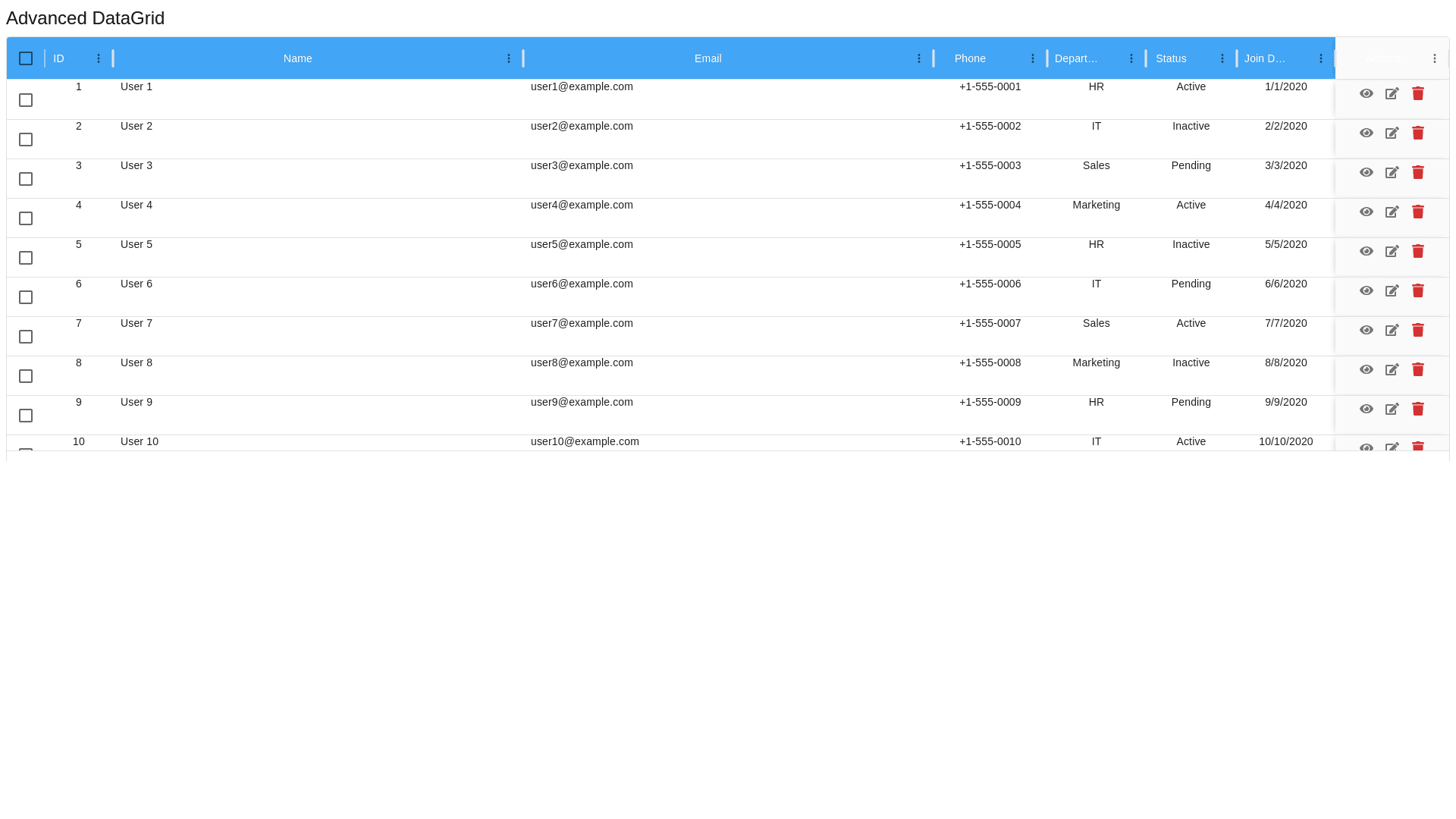Viewport: 1456px width, 819px height.
Task: Open the Status column menu
Action: 1222,58
